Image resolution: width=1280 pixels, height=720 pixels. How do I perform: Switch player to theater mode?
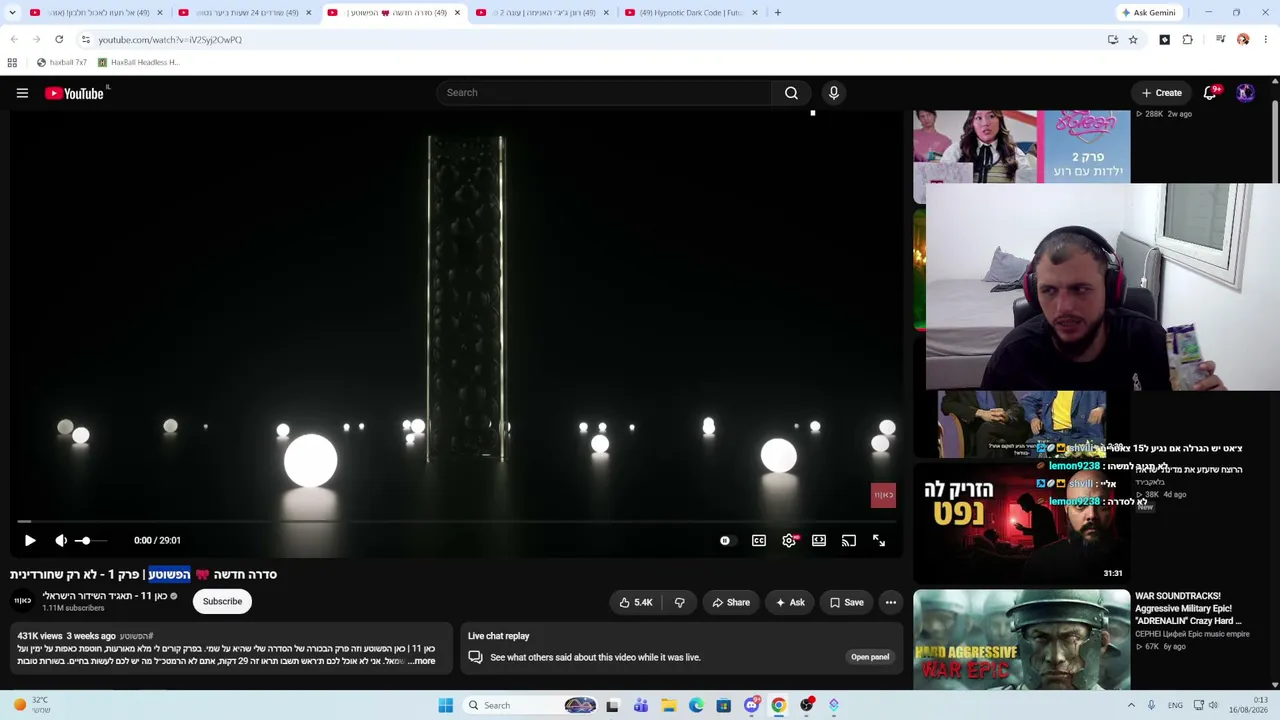[819, 541]
